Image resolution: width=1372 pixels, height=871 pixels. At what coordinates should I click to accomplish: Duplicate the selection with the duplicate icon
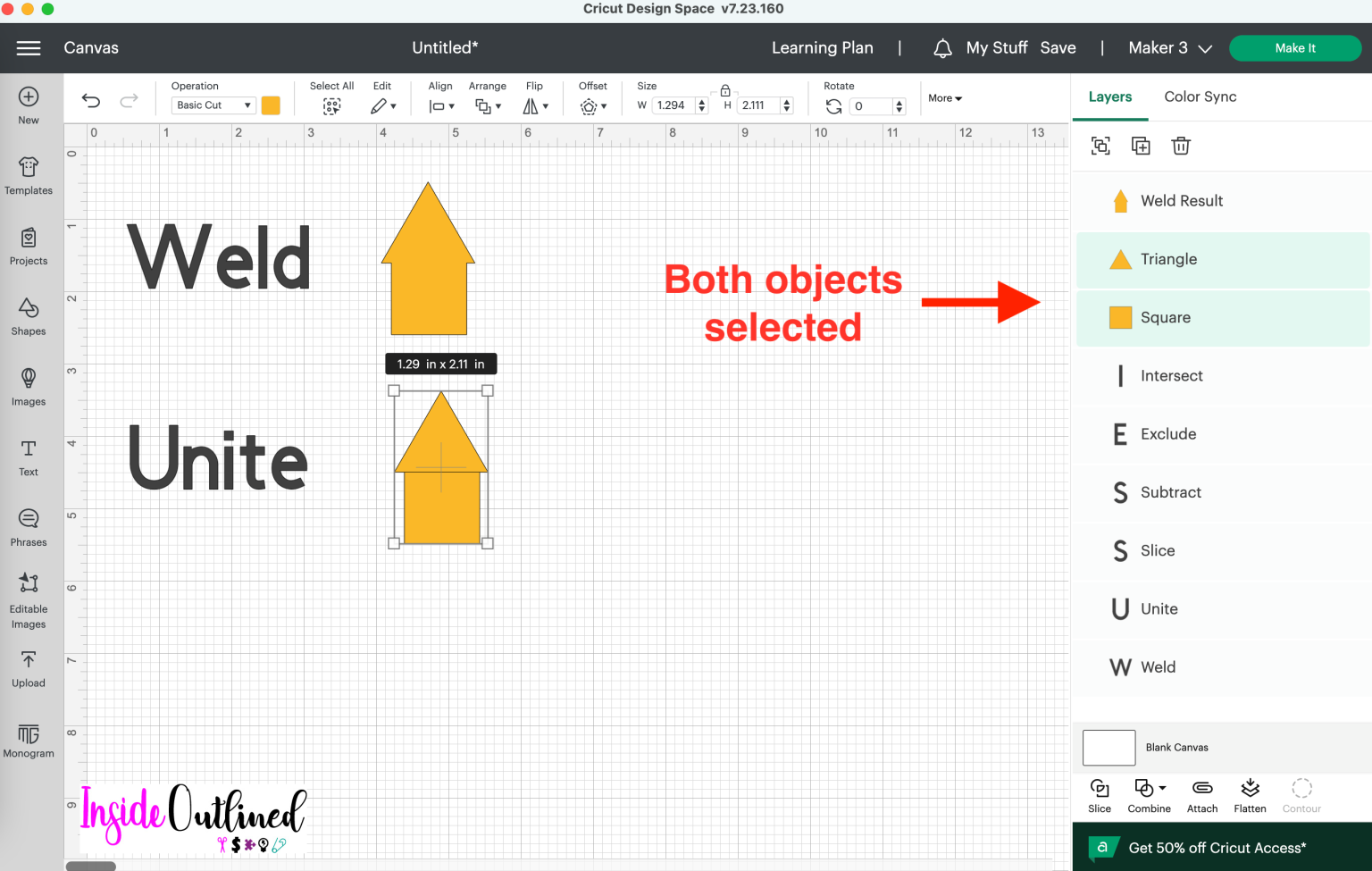[1141, 145]
